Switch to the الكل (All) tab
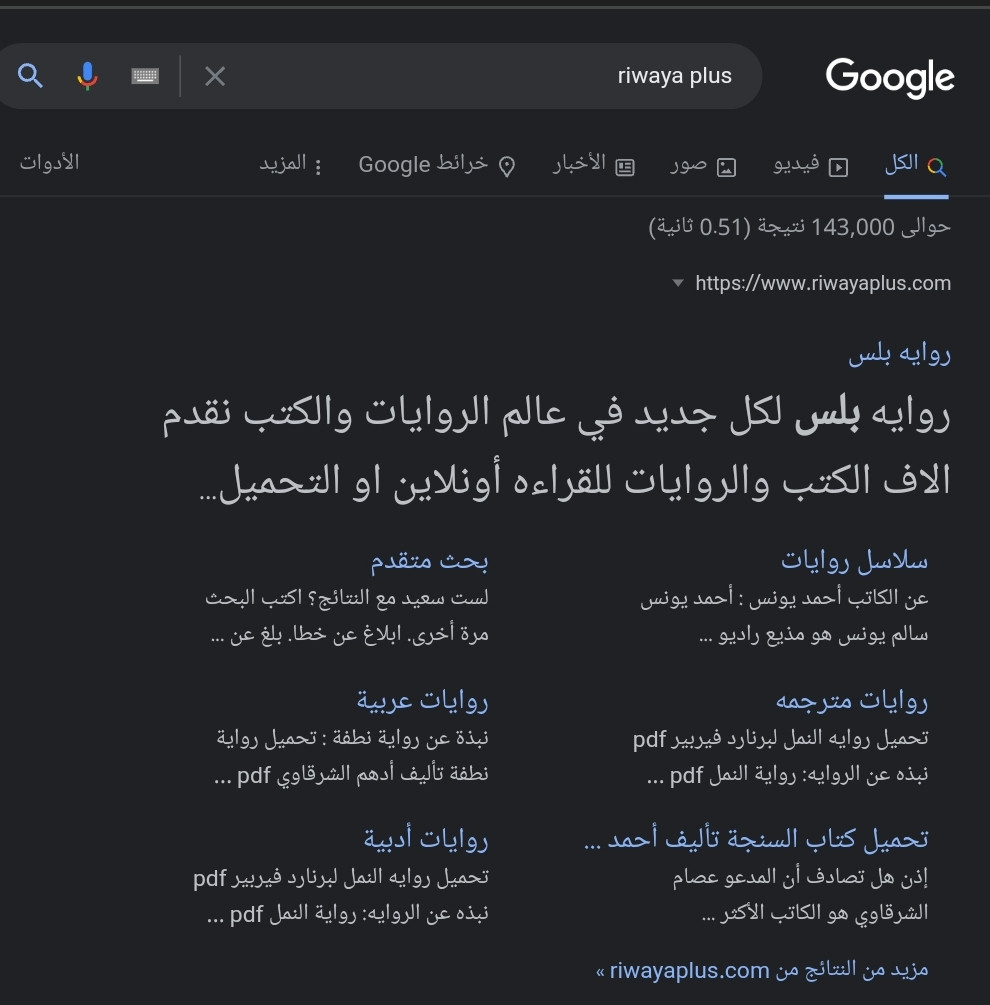Viewport: 990px width, 1005px height. click(x=915, y=162)
